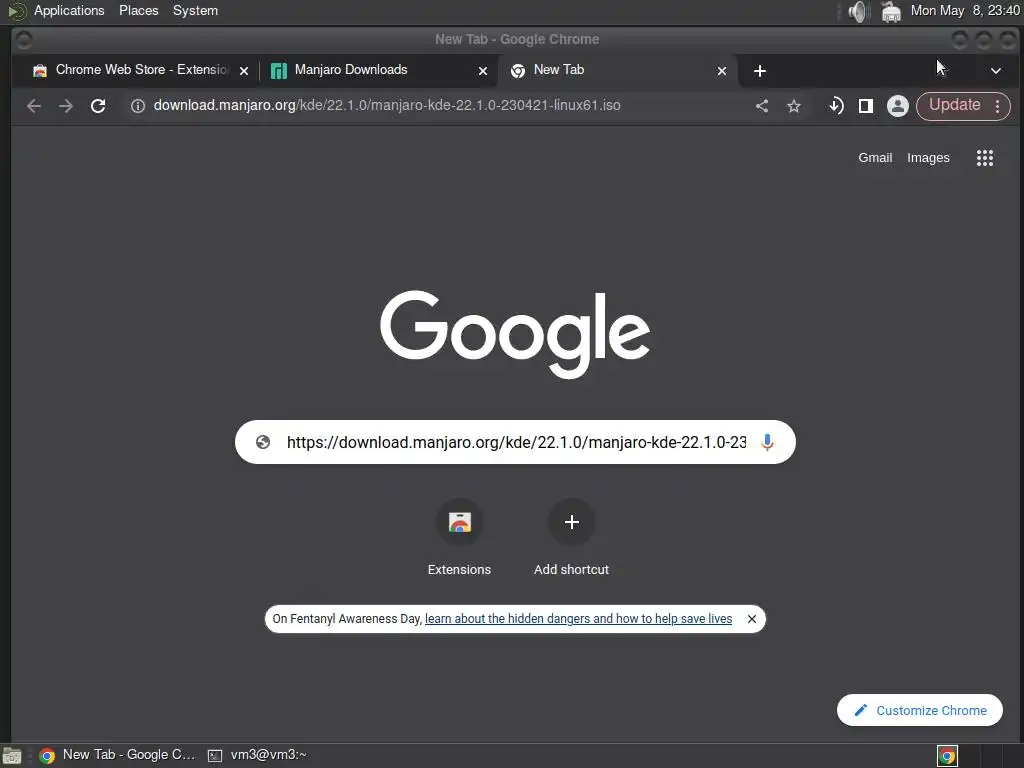Screen dimensions: 1024x768
Task: Close the Chrome Web Store tab
Action: click(244, 71)
